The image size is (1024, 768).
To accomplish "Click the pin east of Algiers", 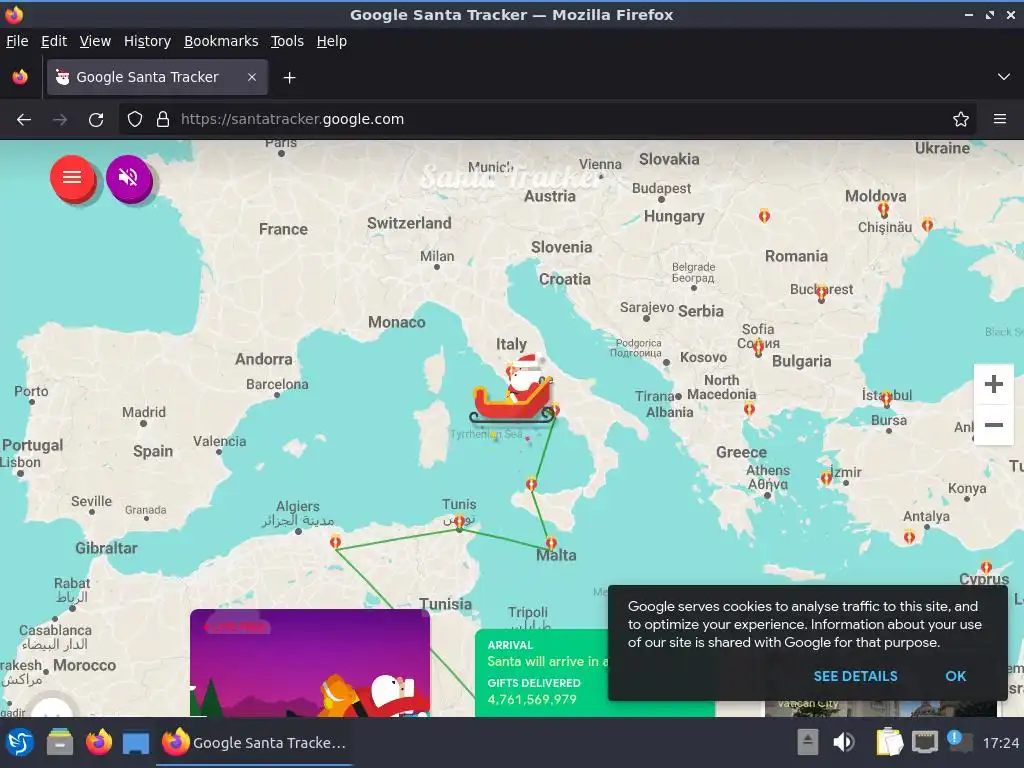I will point(336,542).
